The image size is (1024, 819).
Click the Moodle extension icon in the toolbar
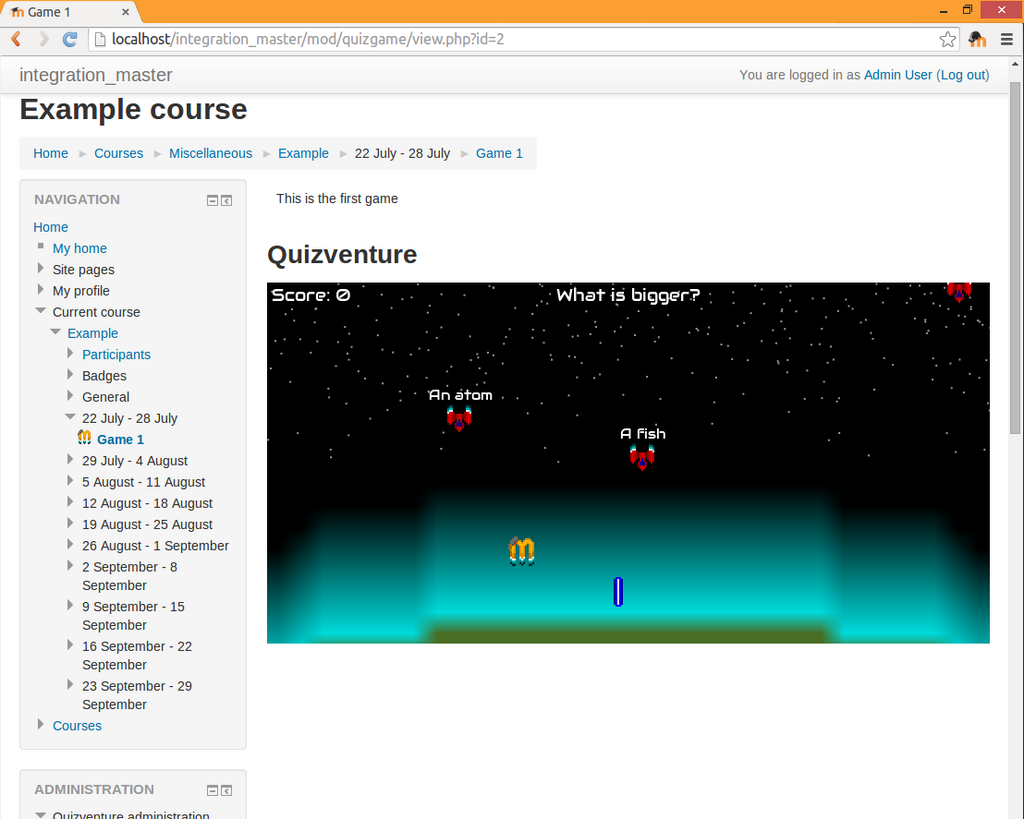(x=977, y=39)
